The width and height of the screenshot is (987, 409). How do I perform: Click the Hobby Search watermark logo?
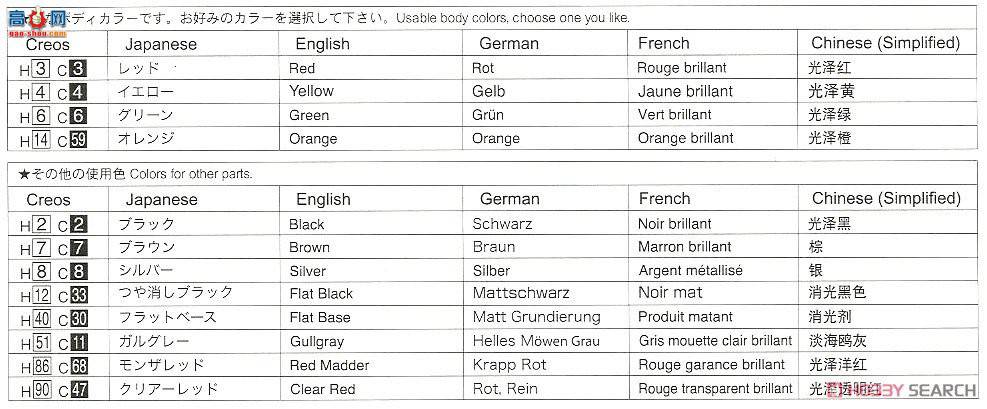point(900,389)
